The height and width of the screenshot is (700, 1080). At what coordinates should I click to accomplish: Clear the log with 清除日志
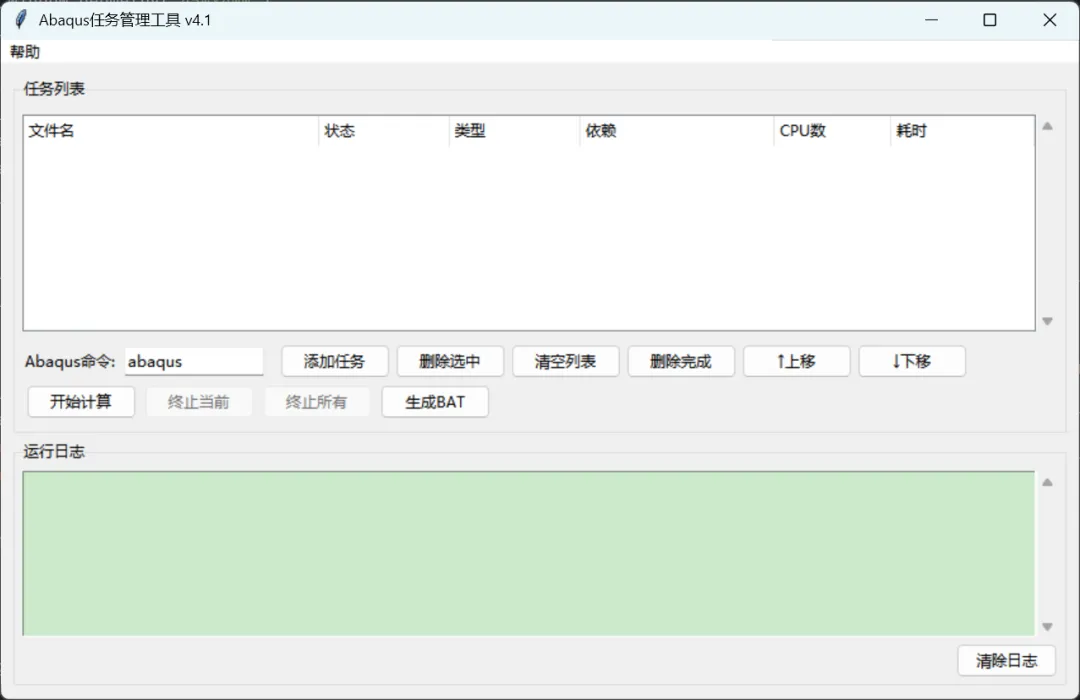click(x=1006, y=661)
